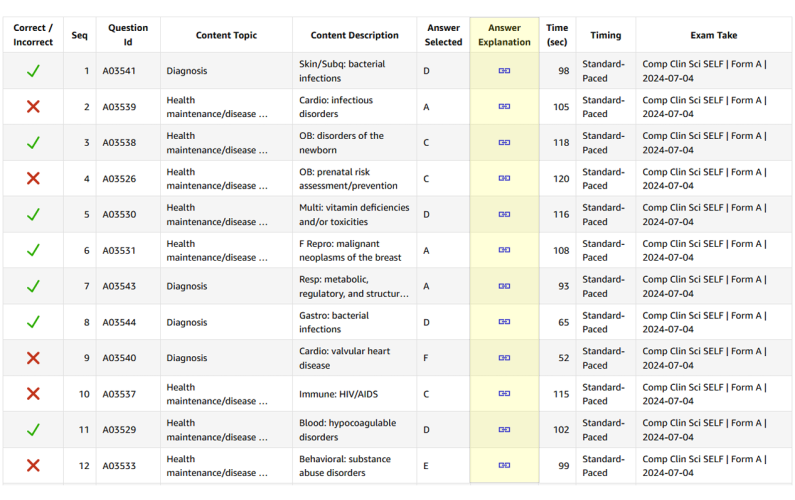This screenshot has height=500, width=795.
Task: View explanation icon for question A03543
Action: 504,286
